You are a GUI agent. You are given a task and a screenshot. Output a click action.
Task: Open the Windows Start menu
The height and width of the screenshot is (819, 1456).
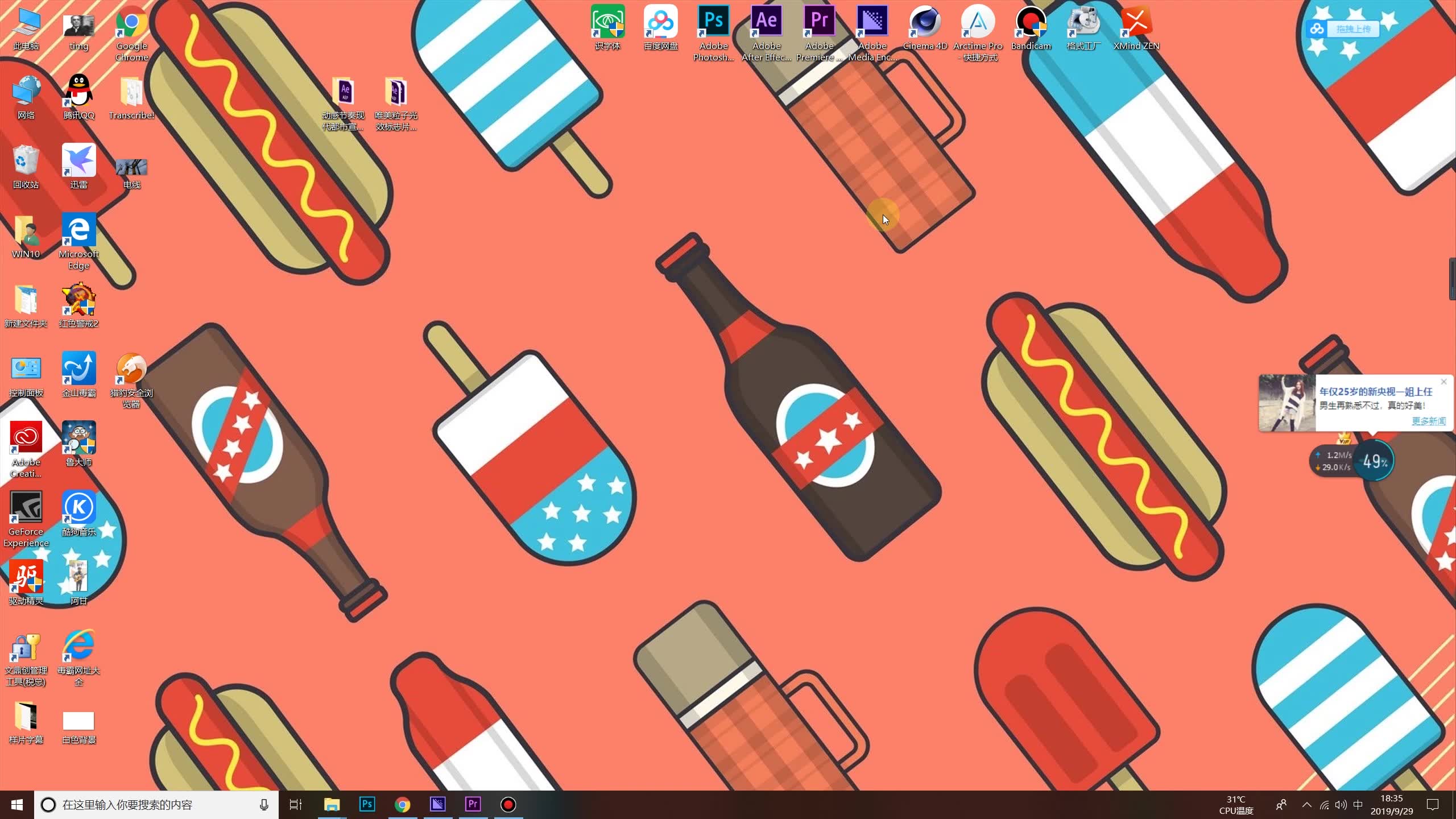click(x=17, y=805)
